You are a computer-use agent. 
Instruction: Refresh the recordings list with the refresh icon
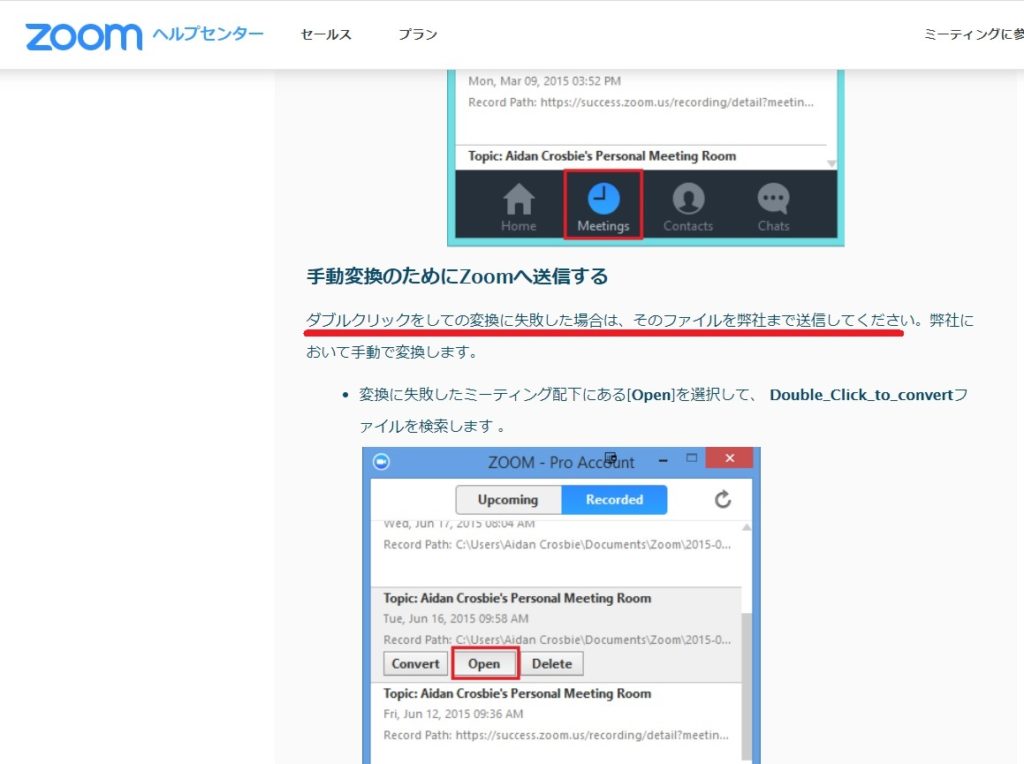(x=722, y=499)
